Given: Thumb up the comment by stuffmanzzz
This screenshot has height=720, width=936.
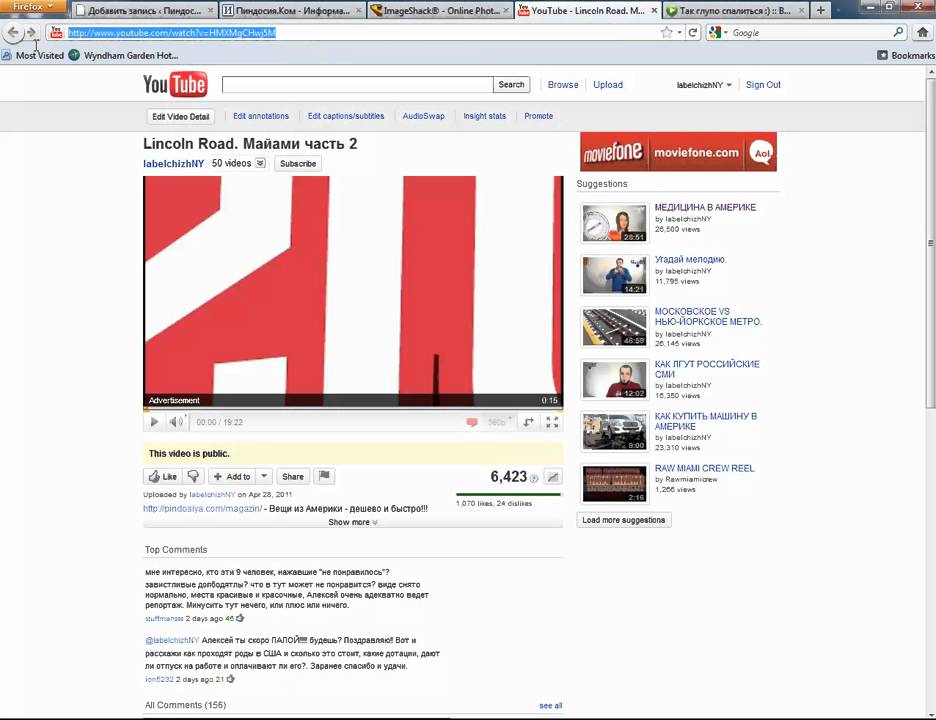Looking at the screenshot, I should pos(240,618).
